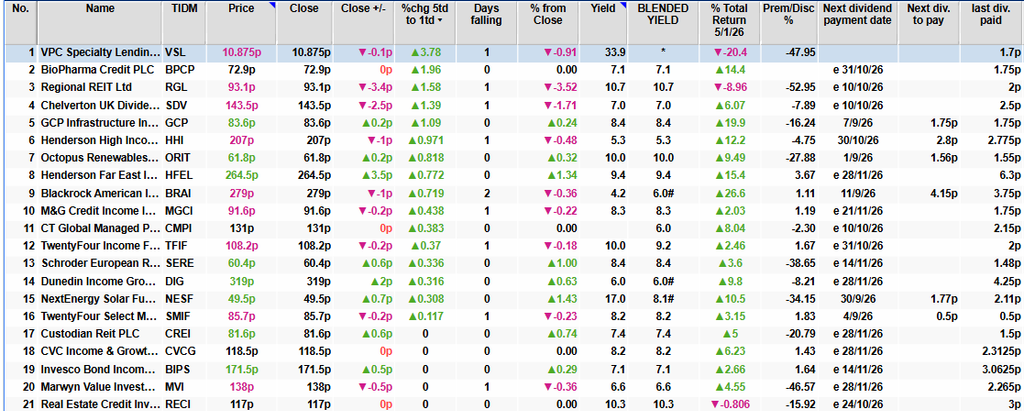Select Blackrock American name cell
Screen dimensions: 1024x411
(100, 193)
